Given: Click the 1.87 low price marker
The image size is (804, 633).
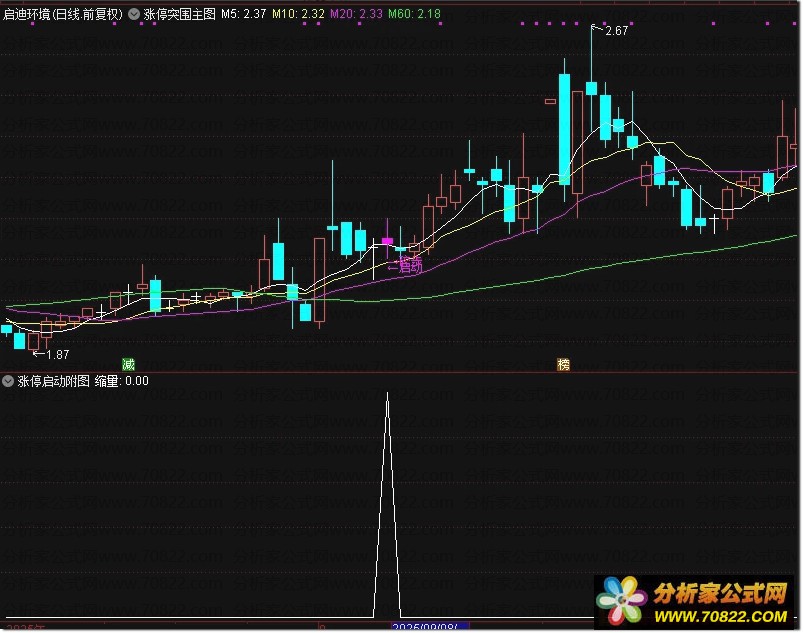Looking at the screenshot, I should pos(57,355).
